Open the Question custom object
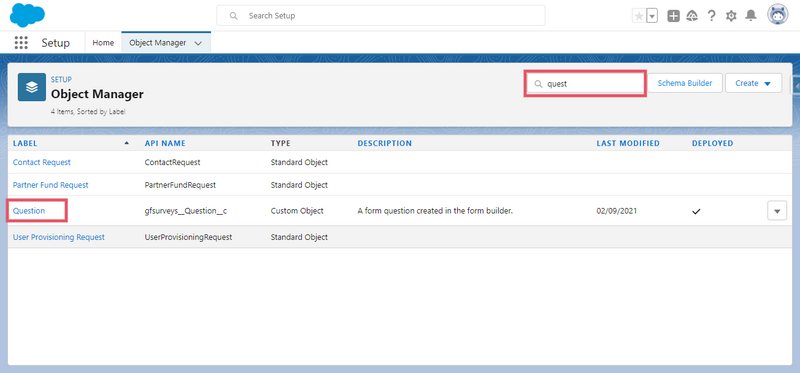Screen dimensions: 800x373 click(x=29, y=211)
